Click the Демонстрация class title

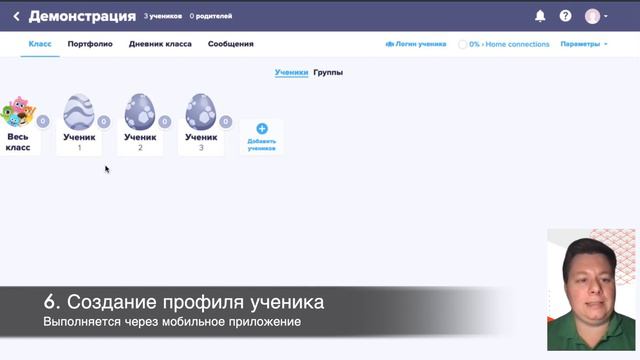pyautogui.click(x=82, y=16)
